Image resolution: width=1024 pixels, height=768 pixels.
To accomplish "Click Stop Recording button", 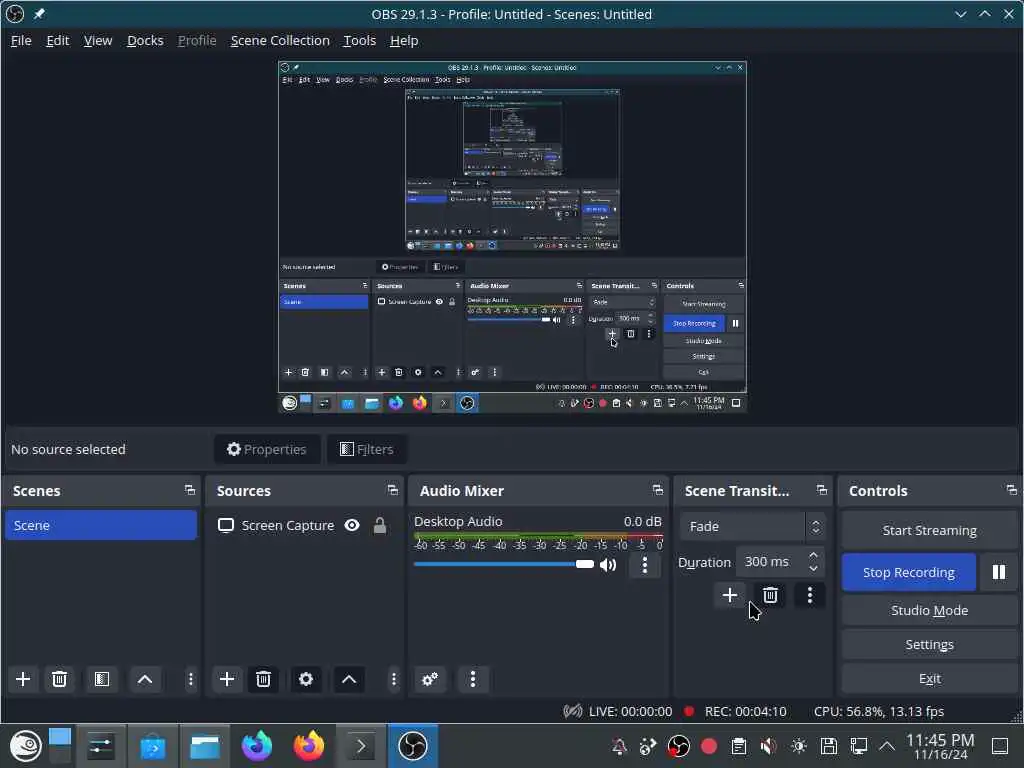I will (908, 572).
